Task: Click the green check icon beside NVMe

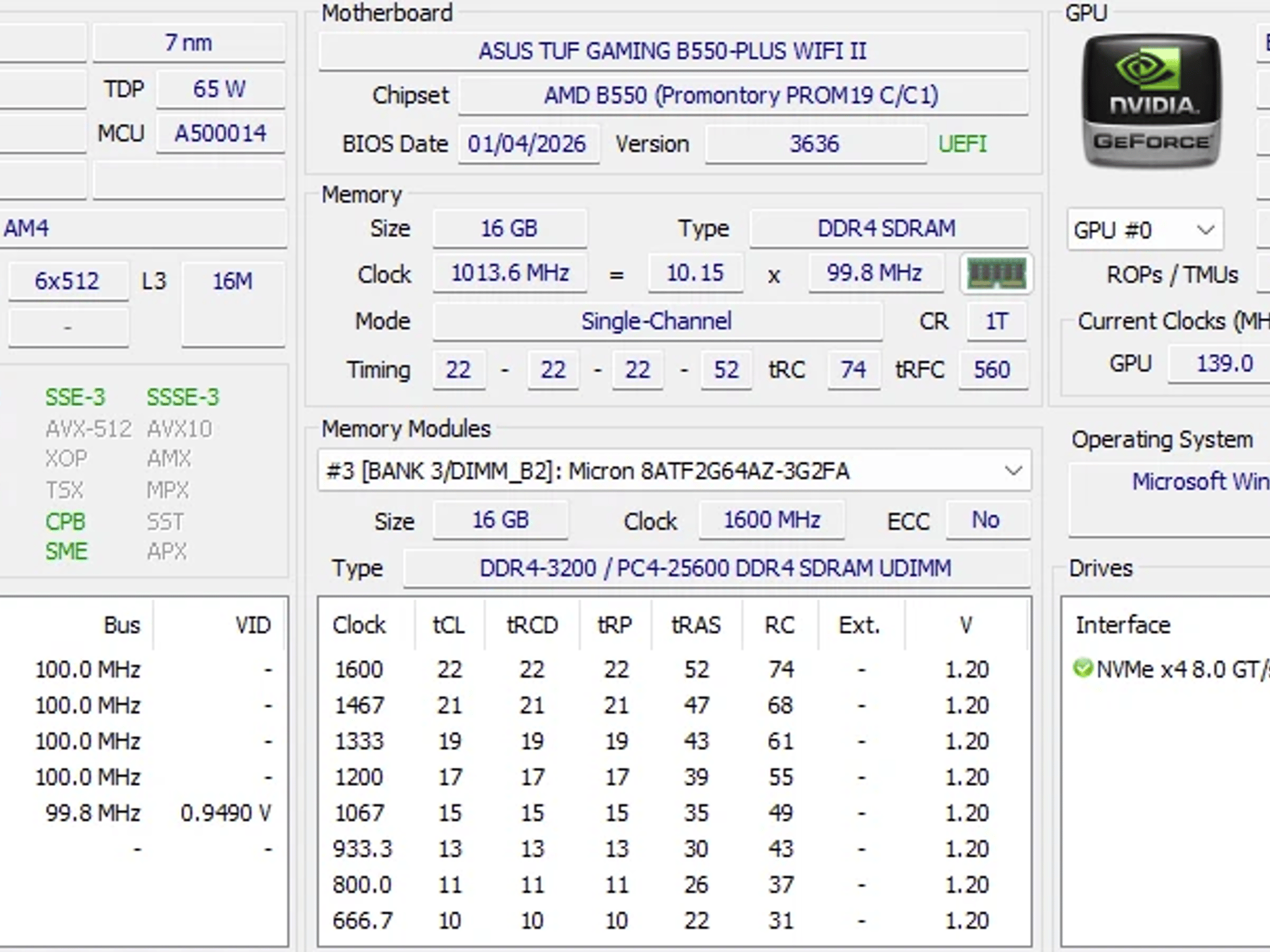Action: pos(1083,669)
